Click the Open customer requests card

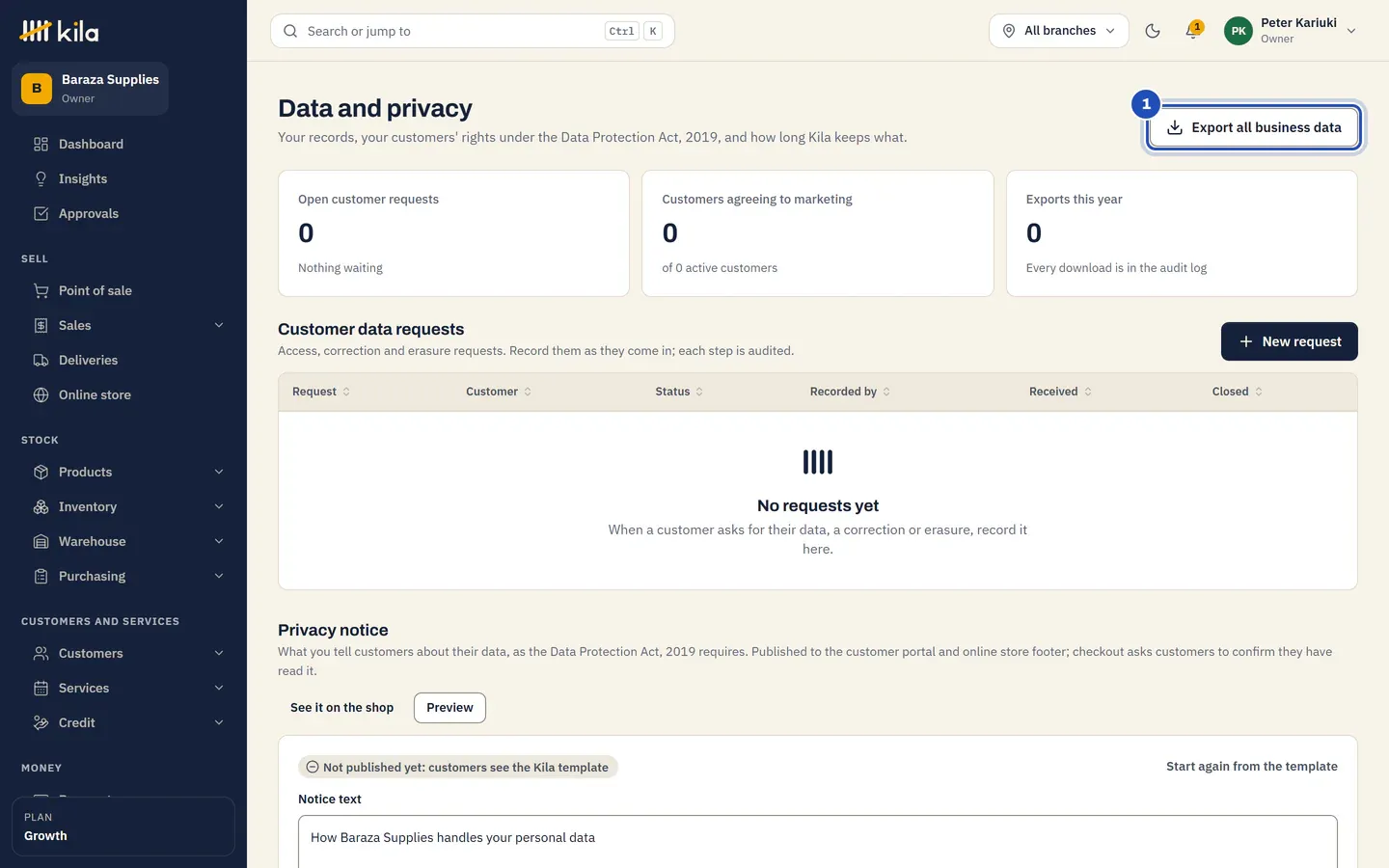point(453,233)
